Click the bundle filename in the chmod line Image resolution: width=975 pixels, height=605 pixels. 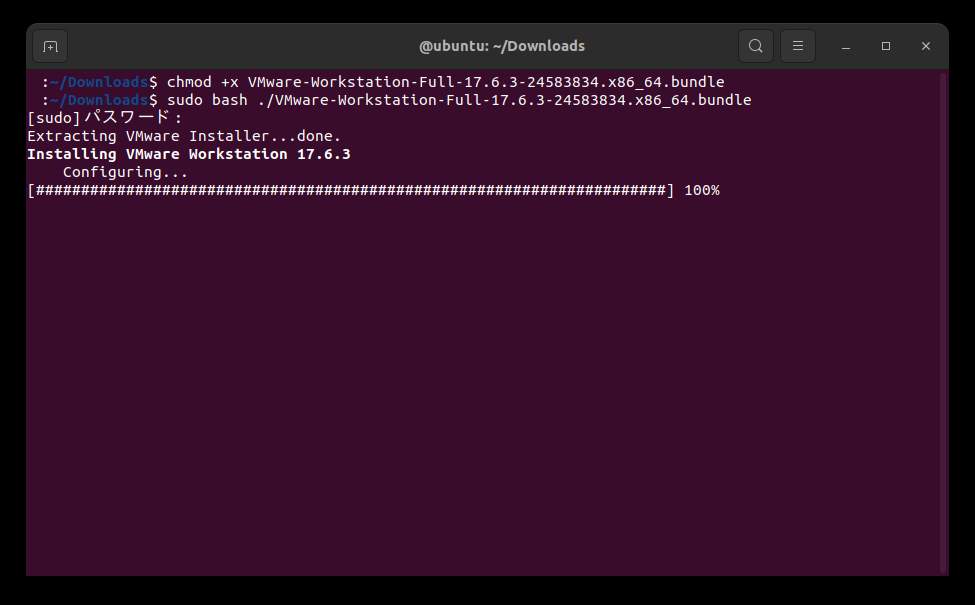486,82
